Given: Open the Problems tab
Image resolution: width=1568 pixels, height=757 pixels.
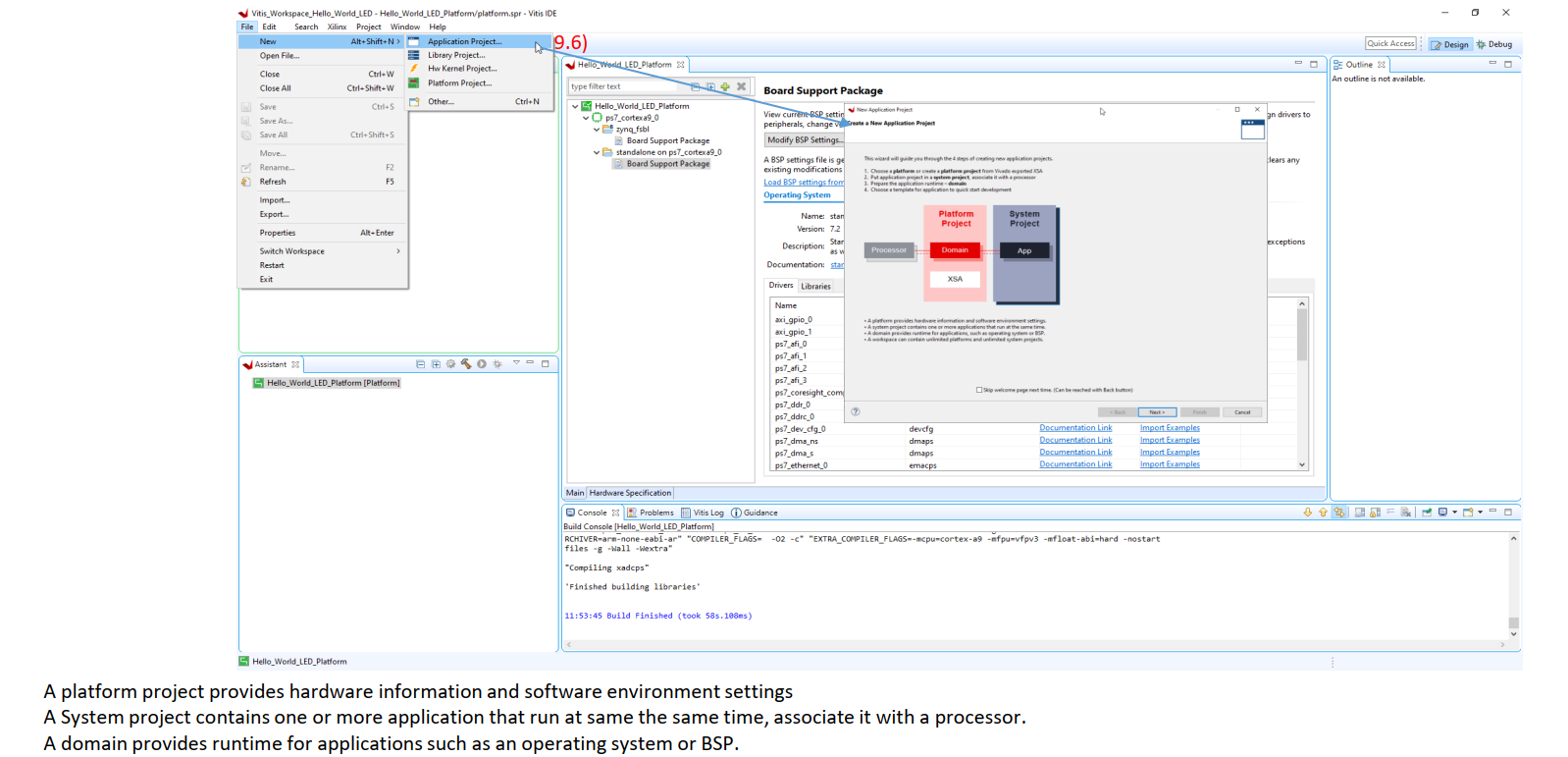Looking at the screenshot, I should coord(651,513).
